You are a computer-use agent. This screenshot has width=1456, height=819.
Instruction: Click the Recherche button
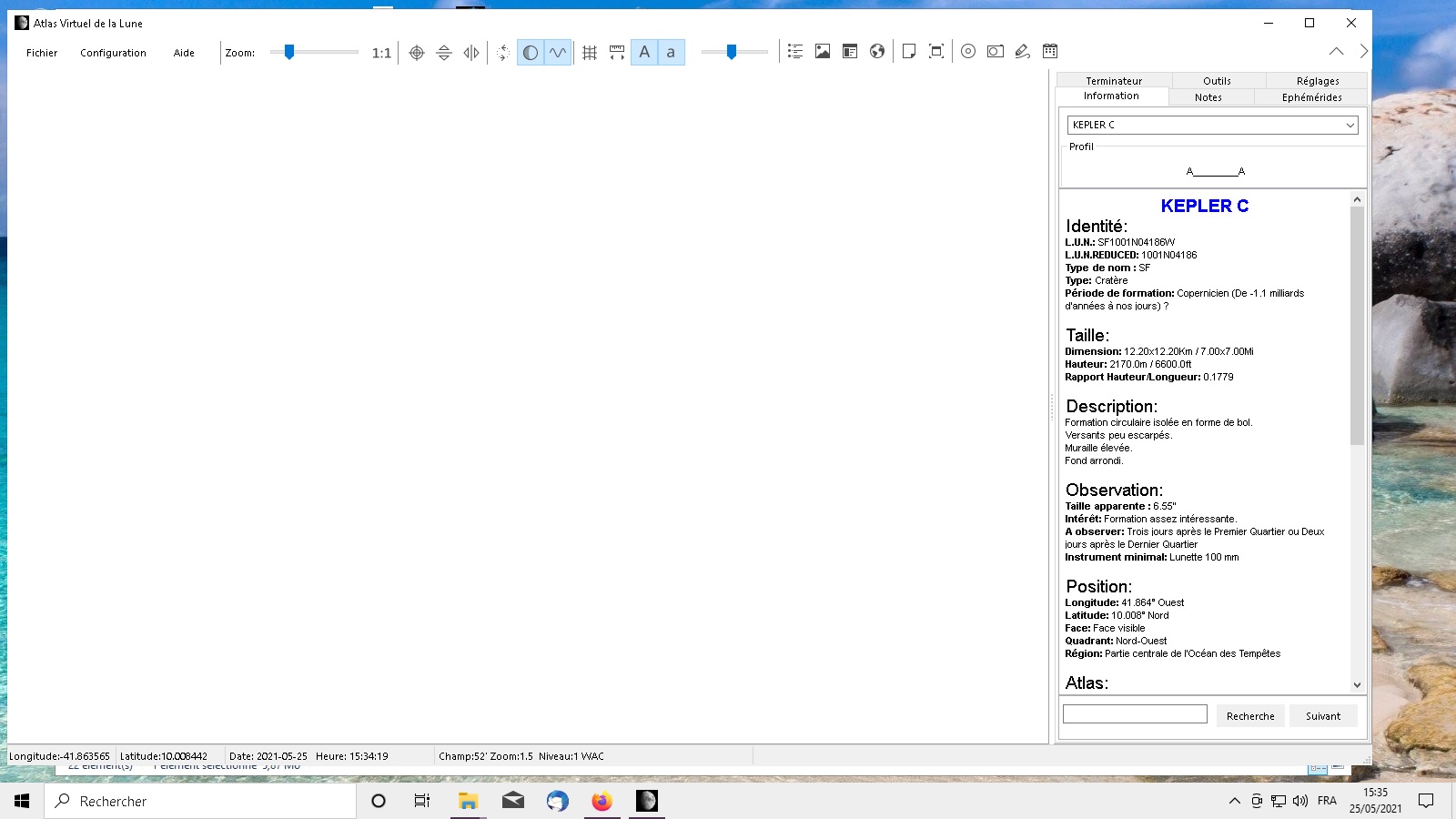(1250, 716)
